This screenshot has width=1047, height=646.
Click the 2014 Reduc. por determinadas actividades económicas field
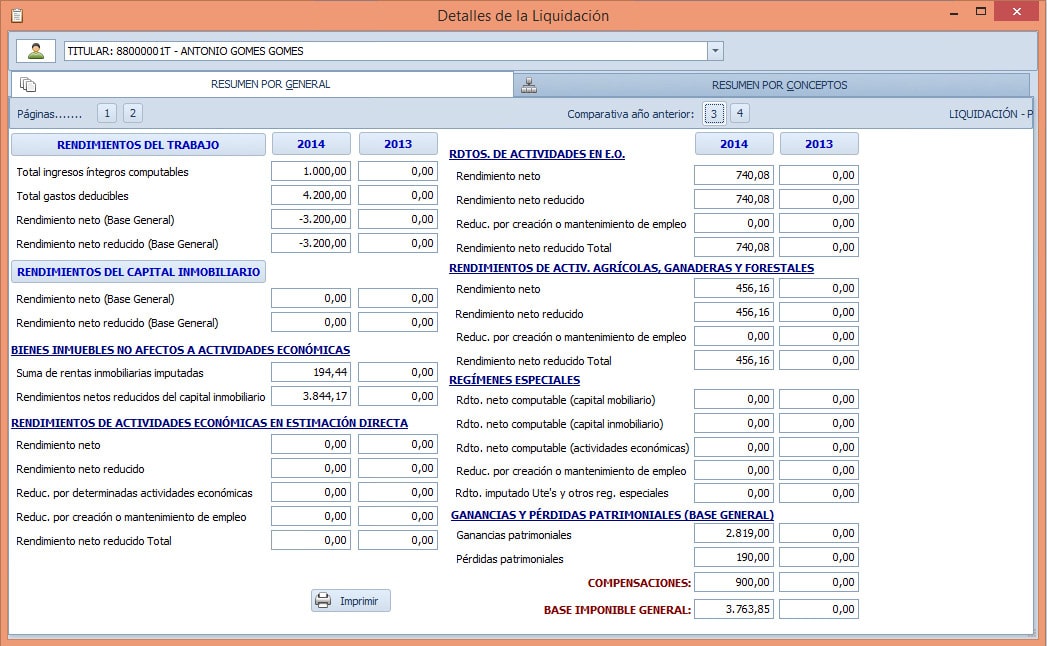tap(311, 493)
